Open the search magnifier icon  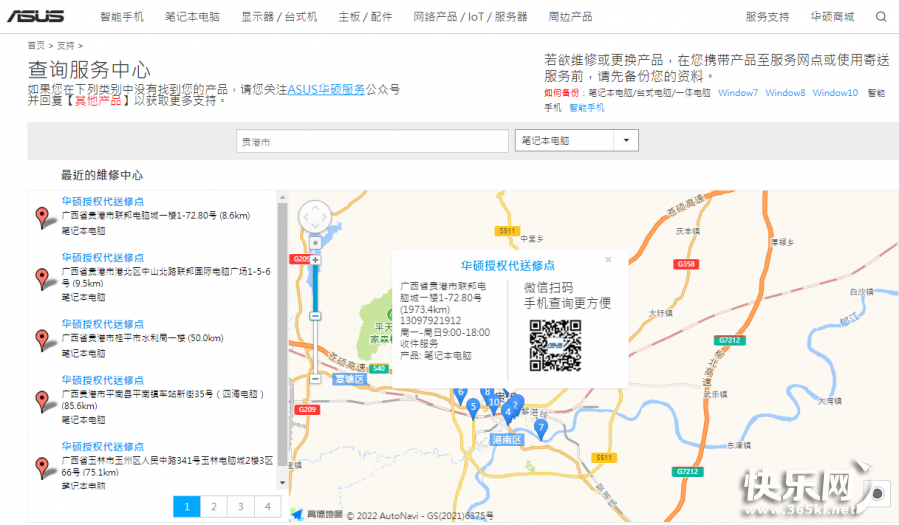(881, 17)
